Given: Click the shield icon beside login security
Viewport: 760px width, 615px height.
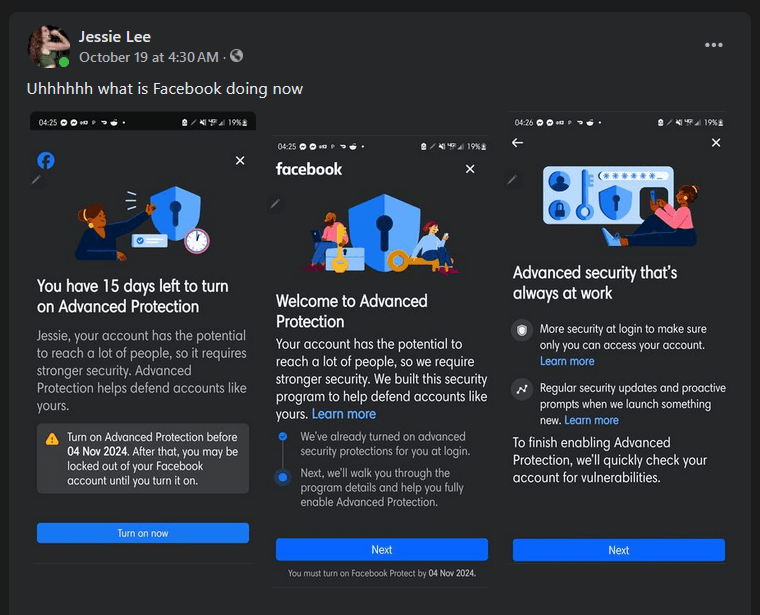Looking at the screenshot, I should click(521, 330).
